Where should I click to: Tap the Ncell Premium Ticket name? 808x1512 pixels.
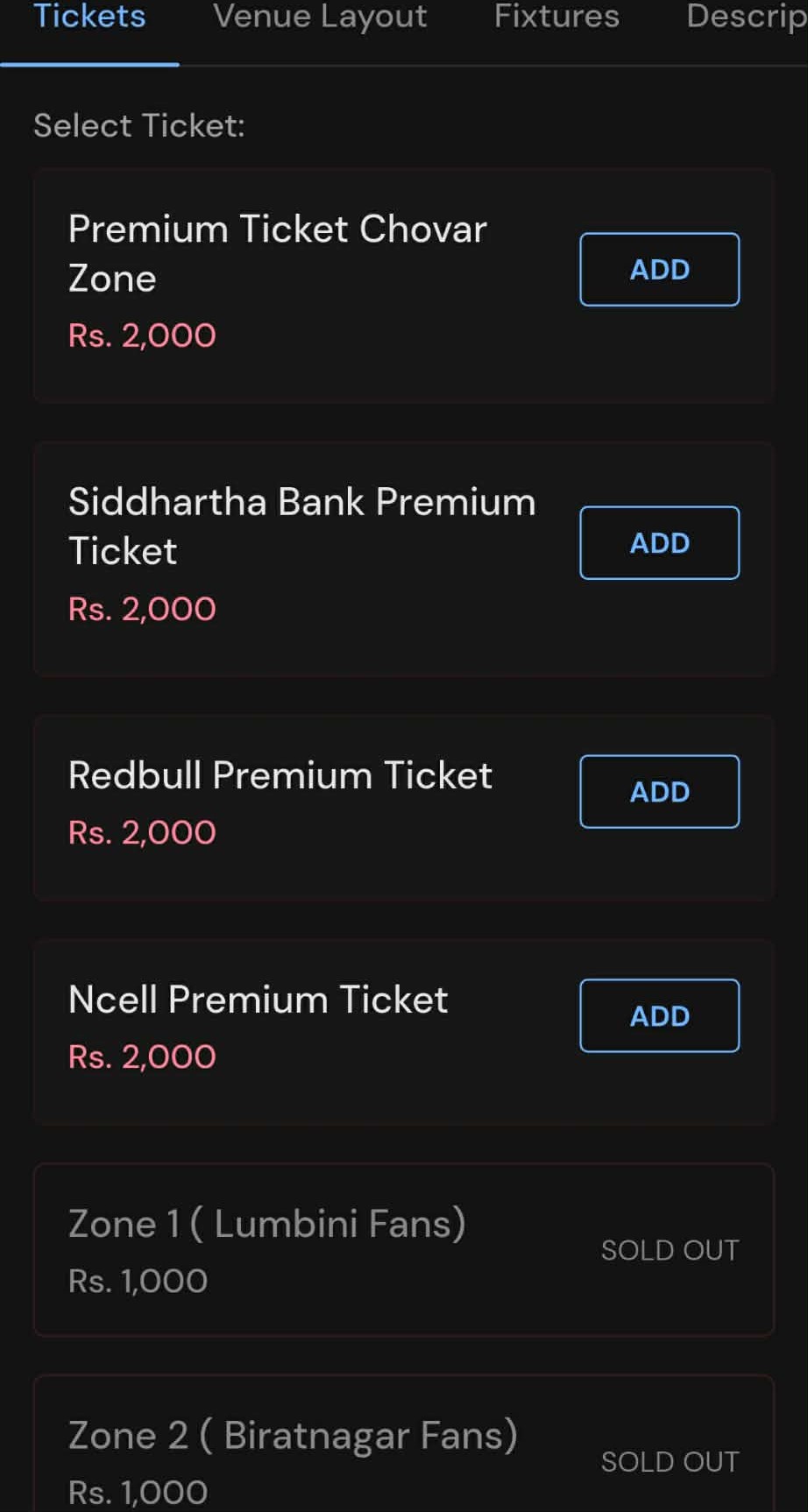[259, 1000]
